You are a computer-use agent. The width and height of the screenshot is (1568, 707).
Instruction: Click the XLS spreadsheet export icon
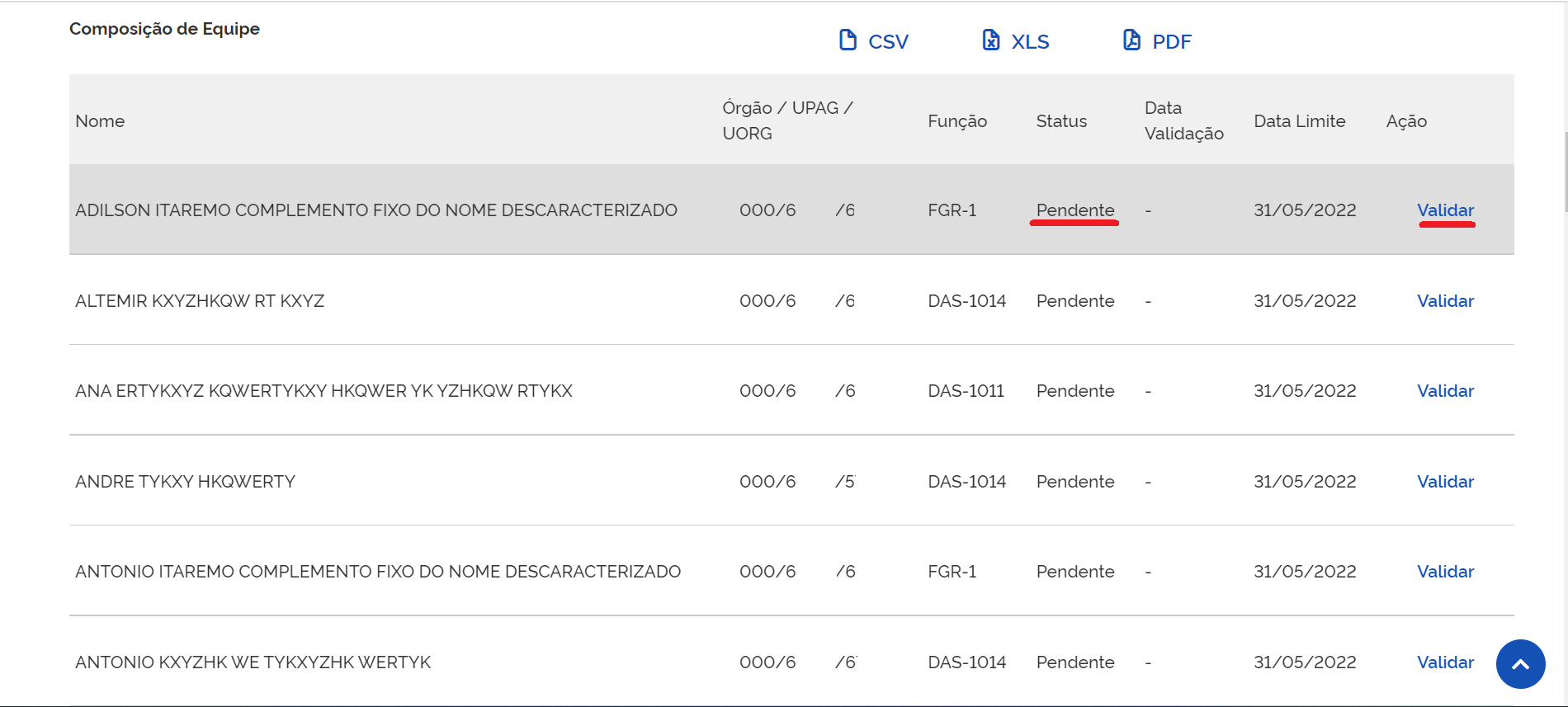[x=990, y=40]
